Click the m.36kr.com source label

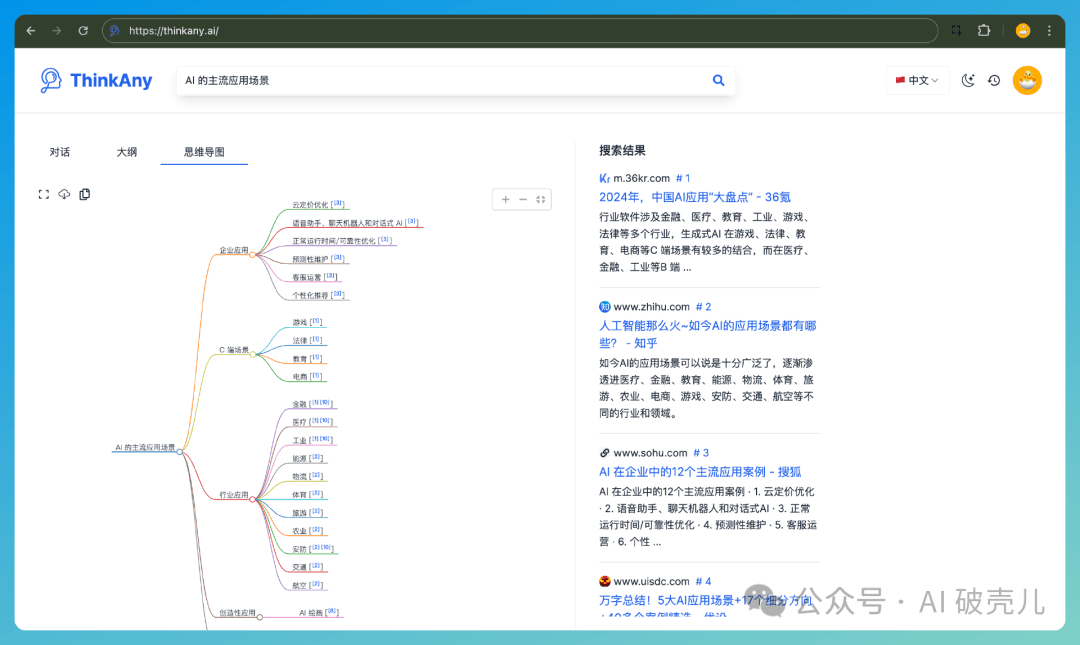tap(641, 178)
